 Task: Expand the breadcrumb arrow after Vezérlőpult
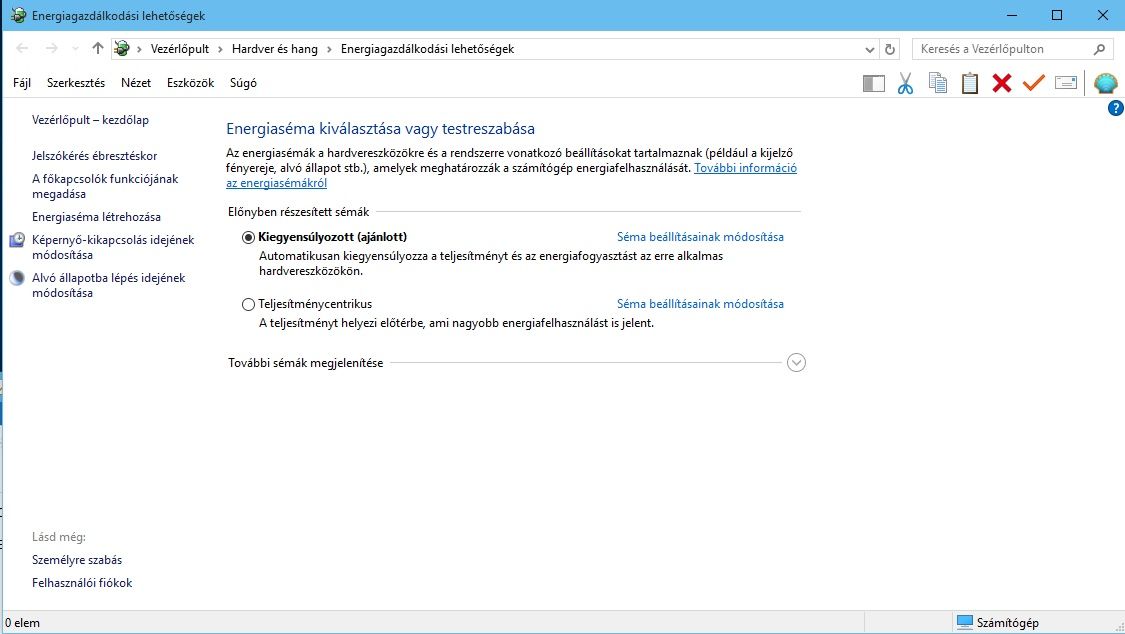point(221,49)
